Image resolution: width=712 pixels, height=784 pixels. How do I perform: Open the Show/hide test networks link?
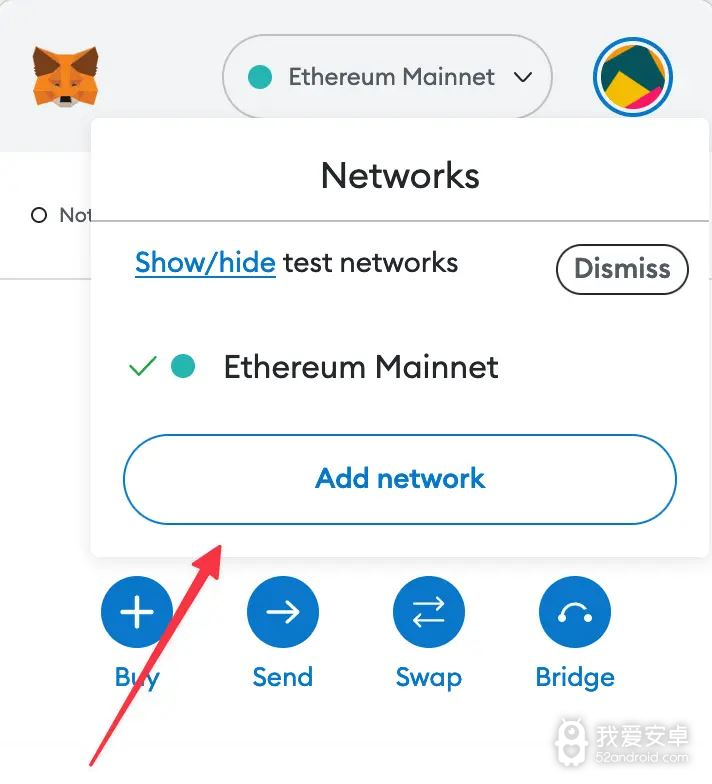(x=206, y=262)
